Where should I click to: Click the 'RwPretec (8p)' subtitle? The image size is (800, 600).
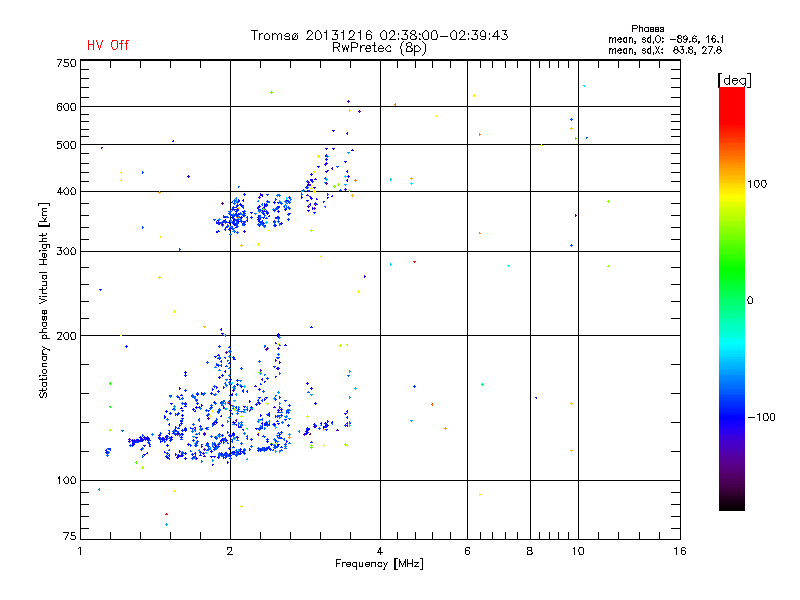(x=379, y=48)
